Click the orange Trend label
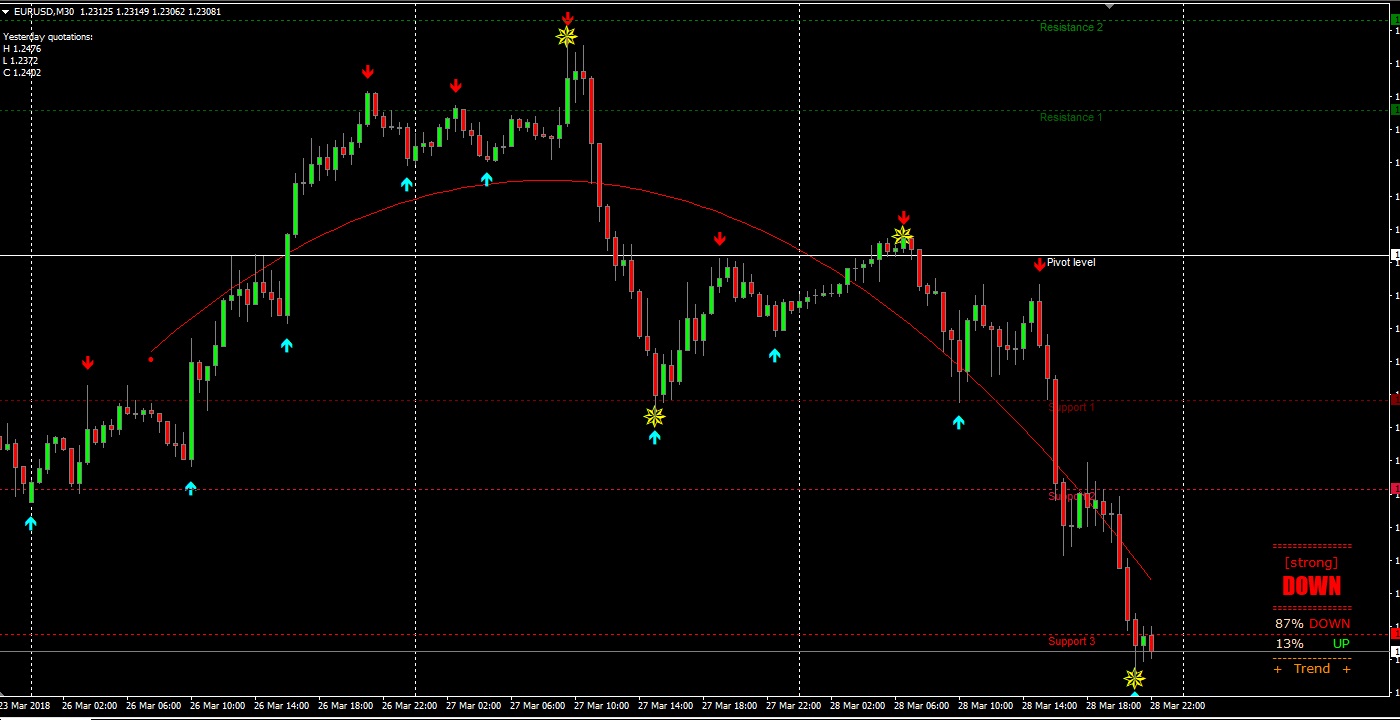Screen dimensions: 1400x720 pos(1312,669)
